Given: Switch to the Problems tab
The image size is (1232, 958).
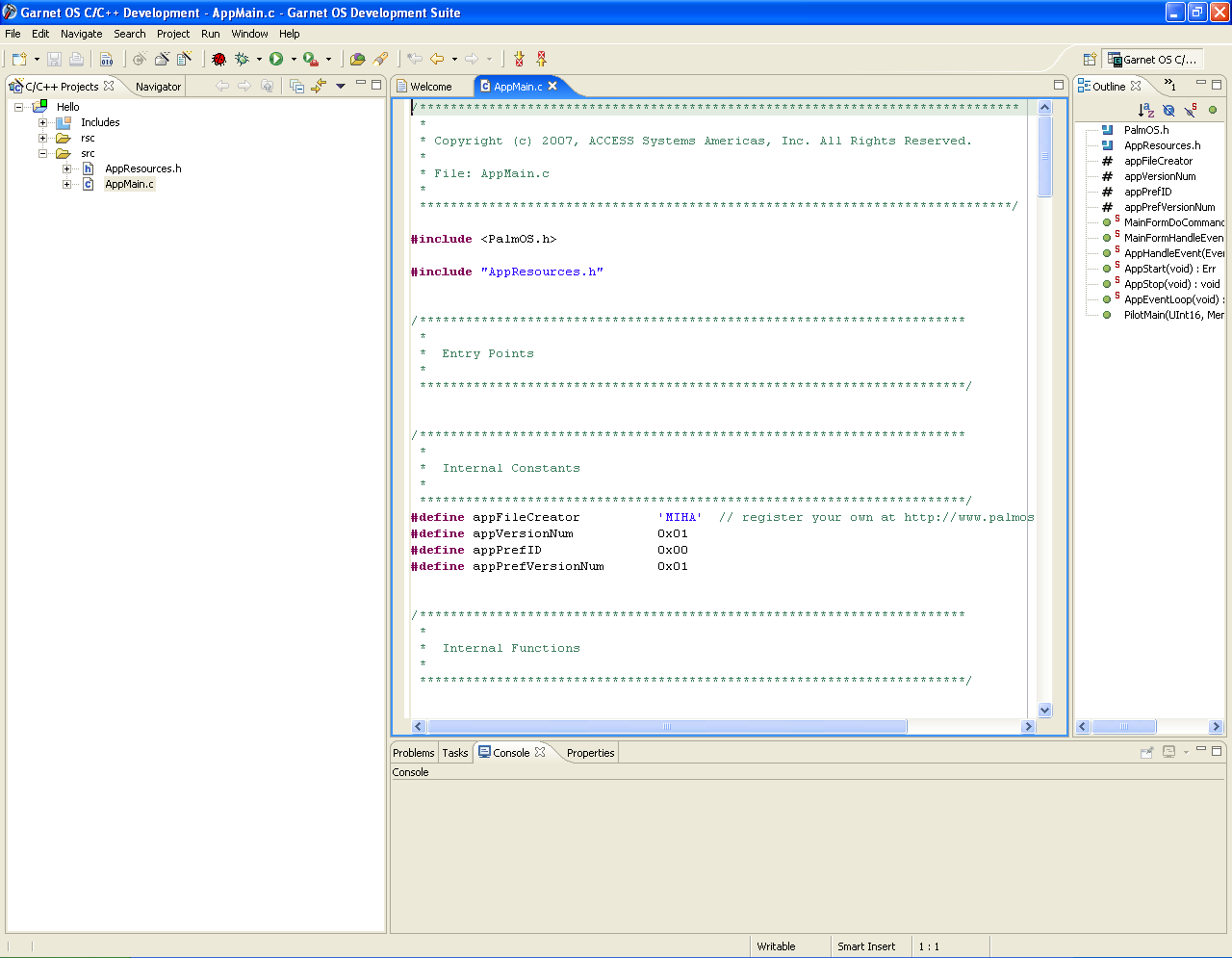Looking at the screenshot, I should (x=413, y=753).
